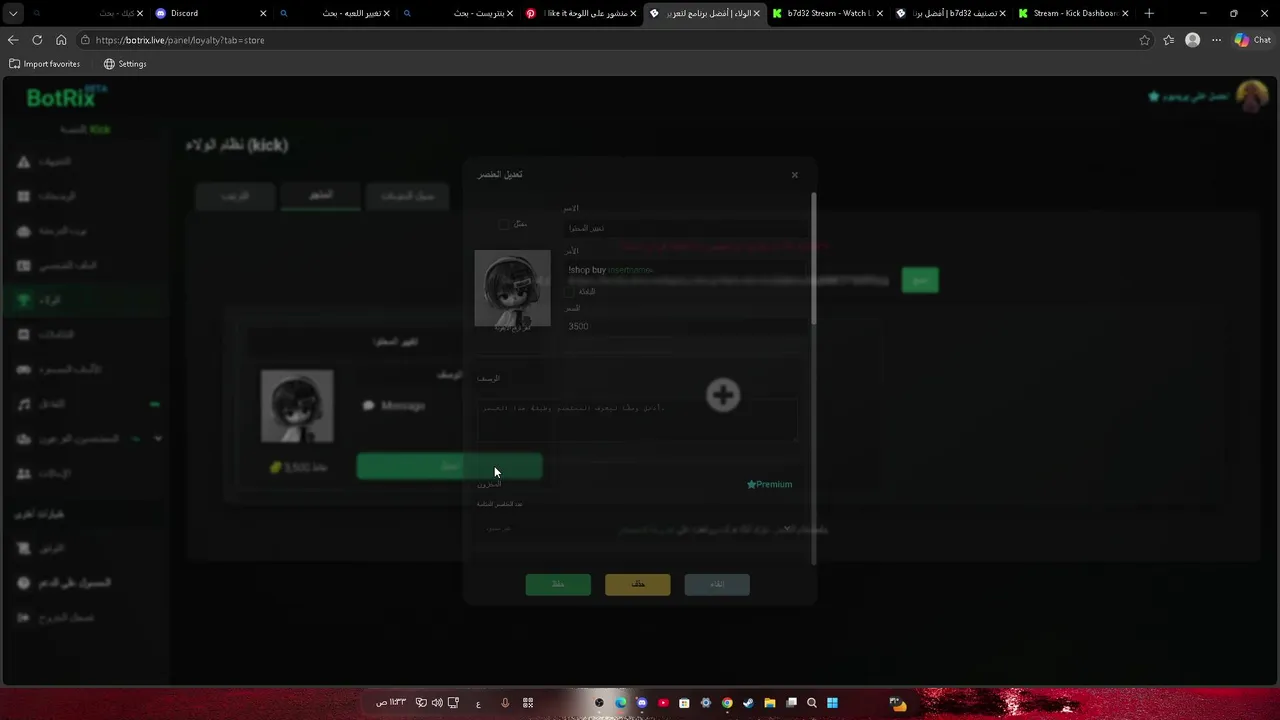
Task: Click the Windows Start button
Action: point(832,703)
